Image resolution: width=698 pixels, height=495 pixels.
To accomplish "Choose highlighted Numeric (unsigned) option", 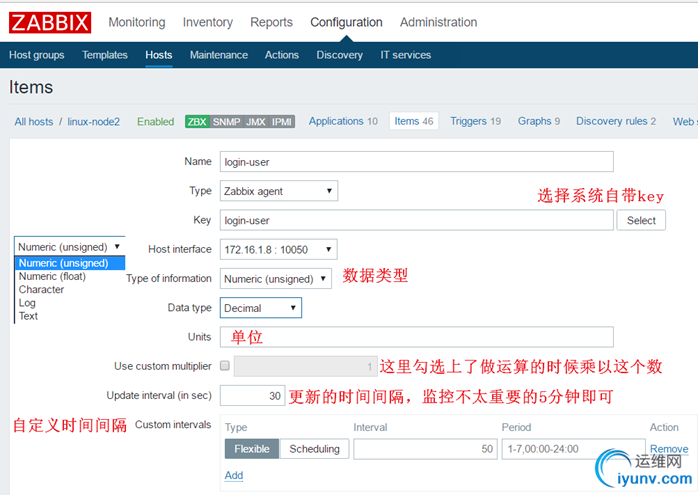I will (70, 263).
